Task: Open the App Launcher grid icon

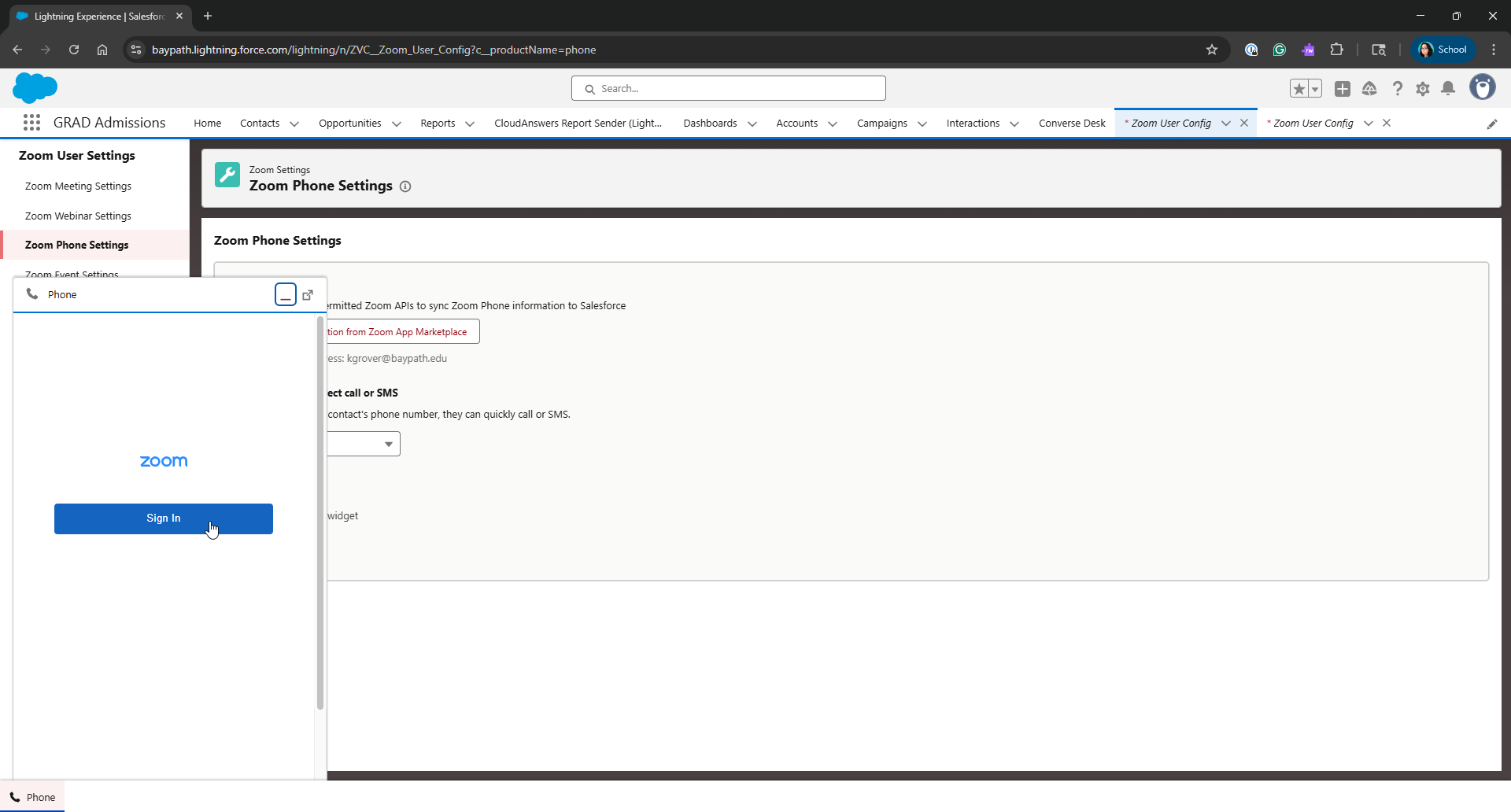Action: point(31,123)
